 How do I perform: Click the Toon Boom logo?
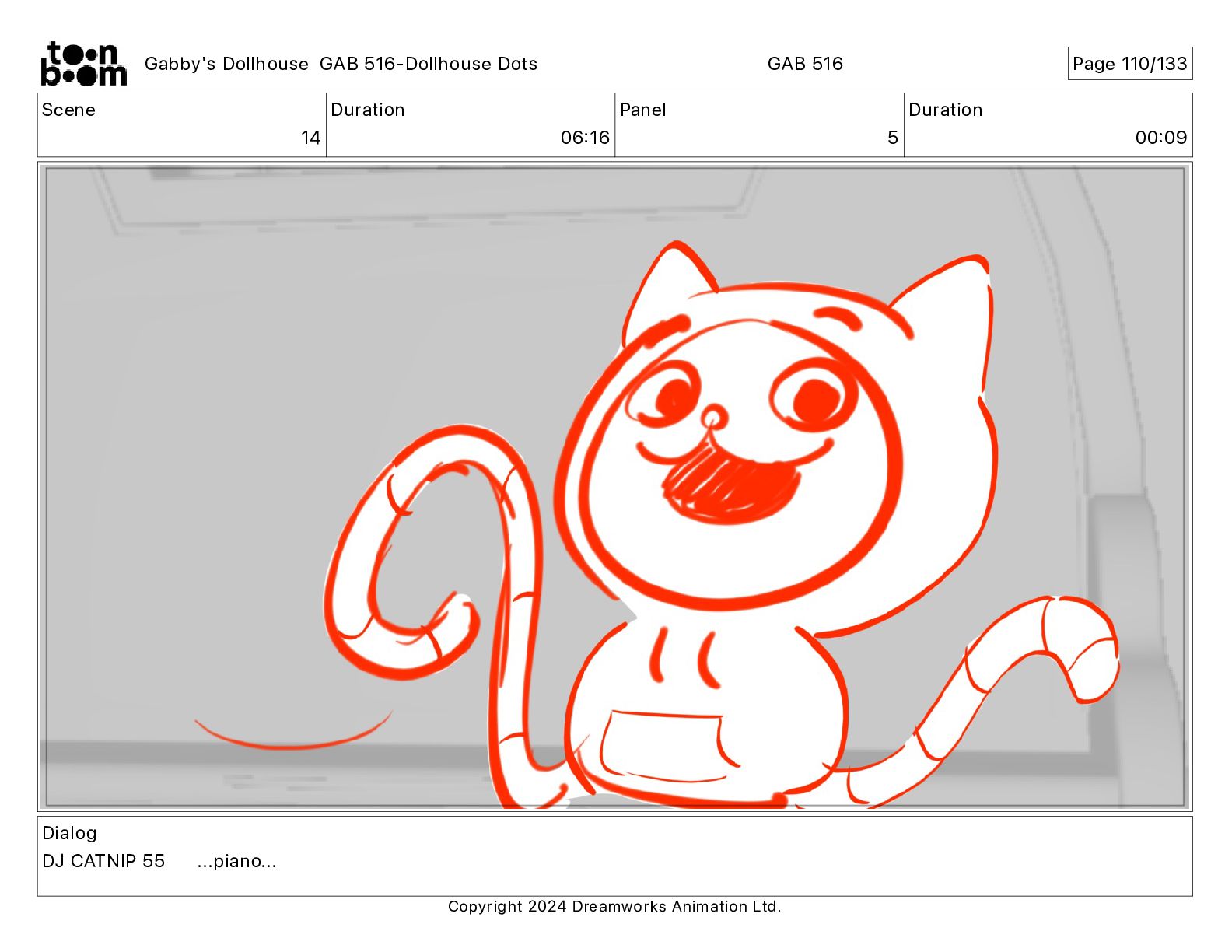[83, 64]
